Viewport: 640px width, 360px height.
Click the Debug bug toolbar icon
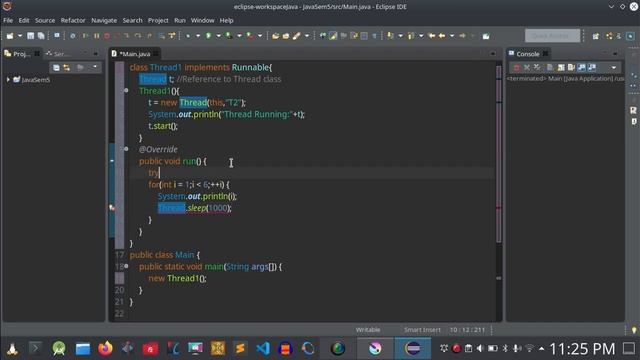point(188,36)
